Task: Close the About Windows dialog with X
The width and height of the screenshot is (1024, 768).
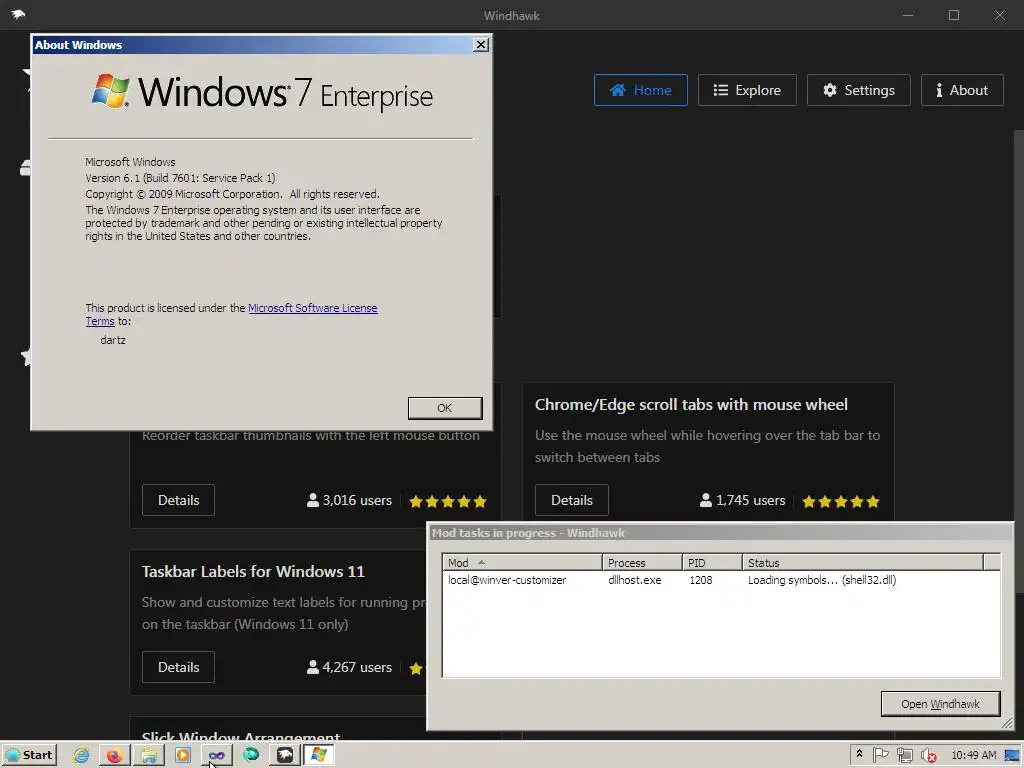Action: (x=481, y=44)
